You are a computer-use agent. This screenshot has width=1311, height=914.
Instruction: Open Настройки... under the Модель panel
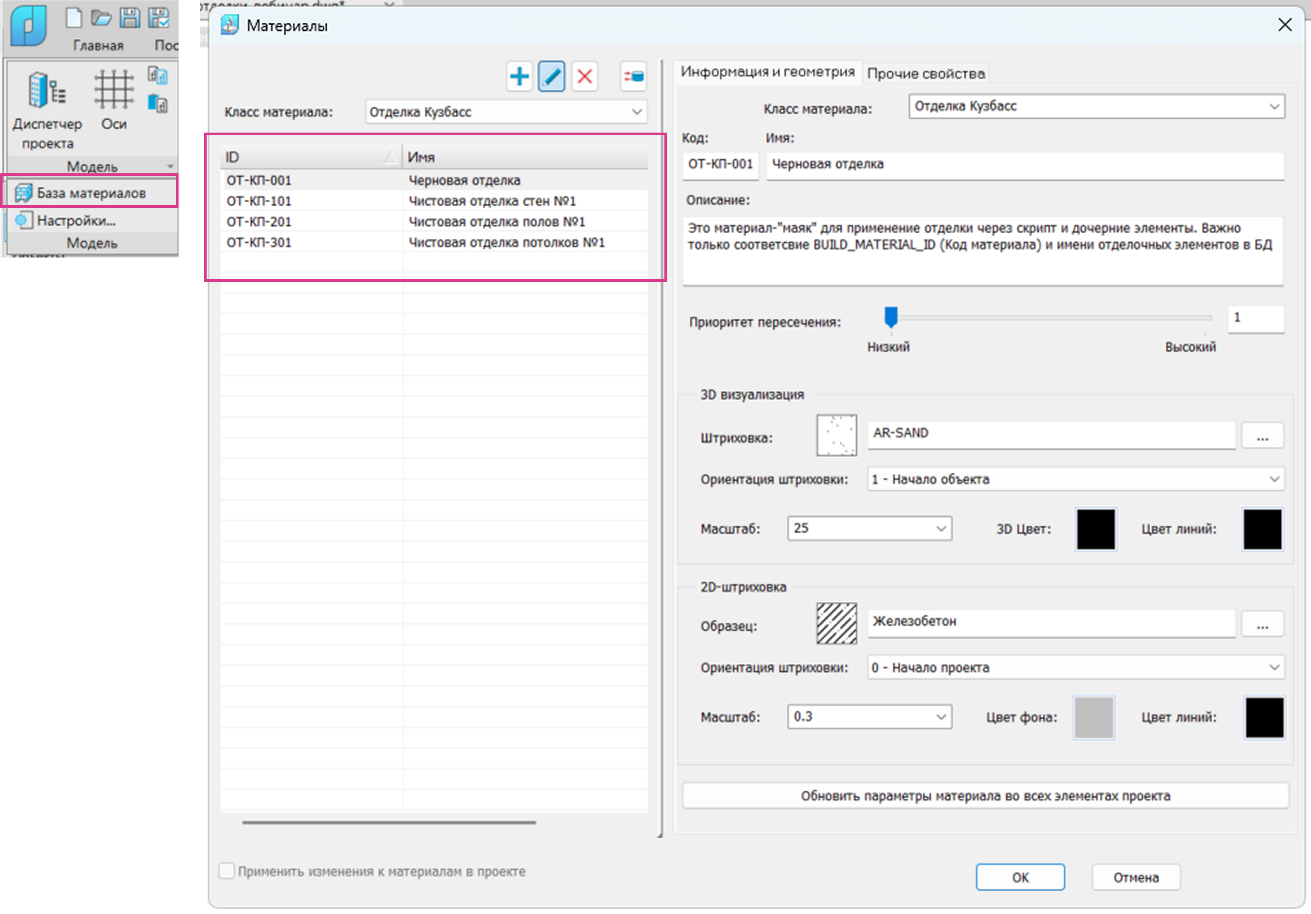(x=76, y=221)
